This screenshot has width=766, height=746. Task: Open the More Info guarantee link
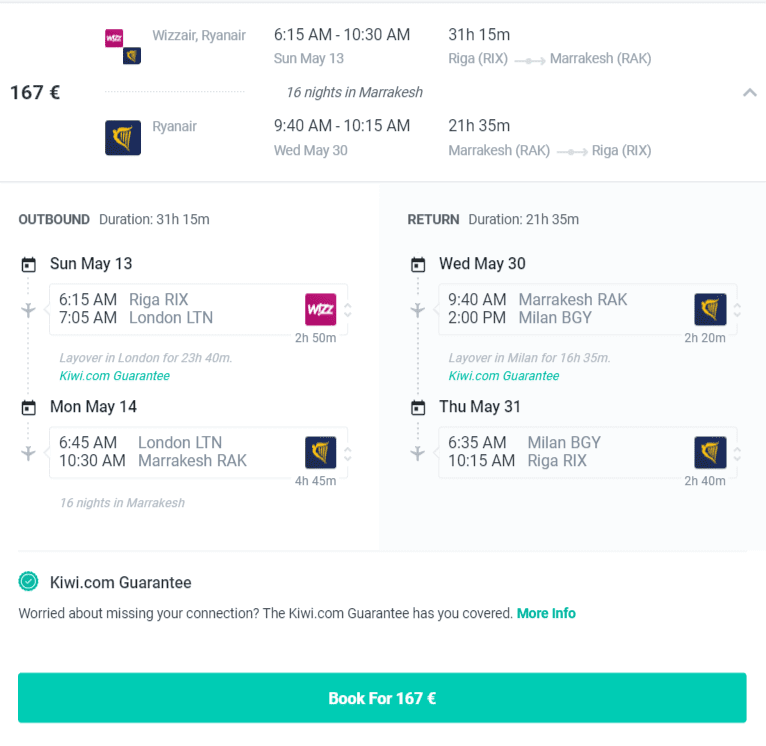pos(546,613)
